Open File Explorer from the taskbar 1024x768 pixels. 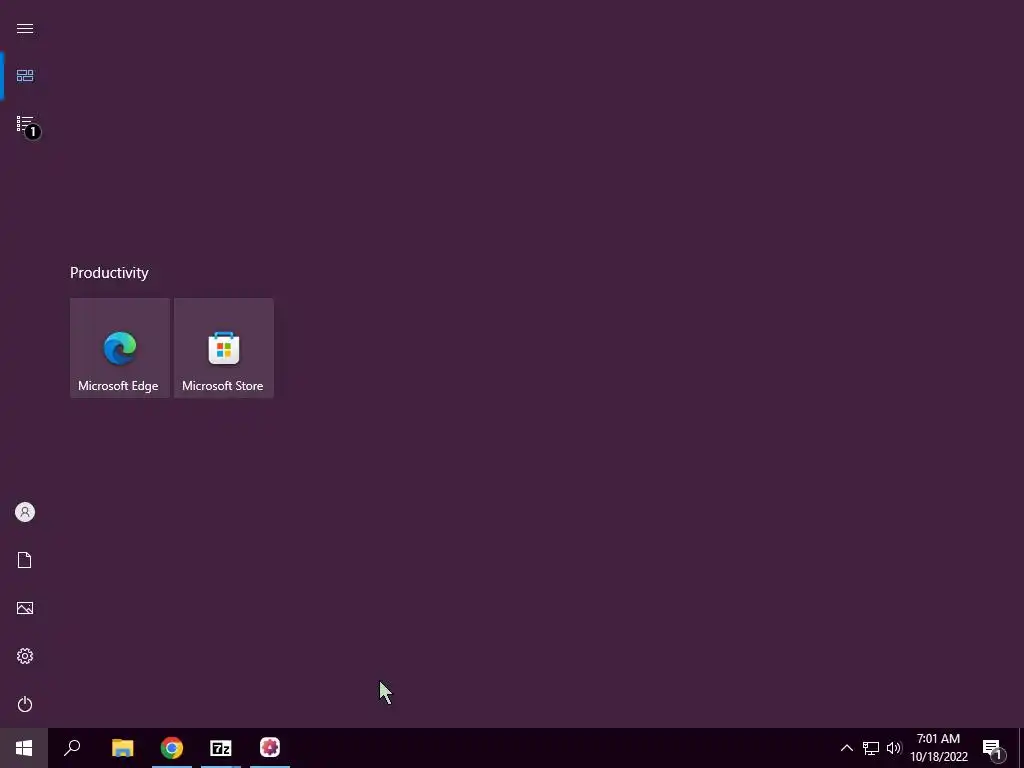(122, 748)
